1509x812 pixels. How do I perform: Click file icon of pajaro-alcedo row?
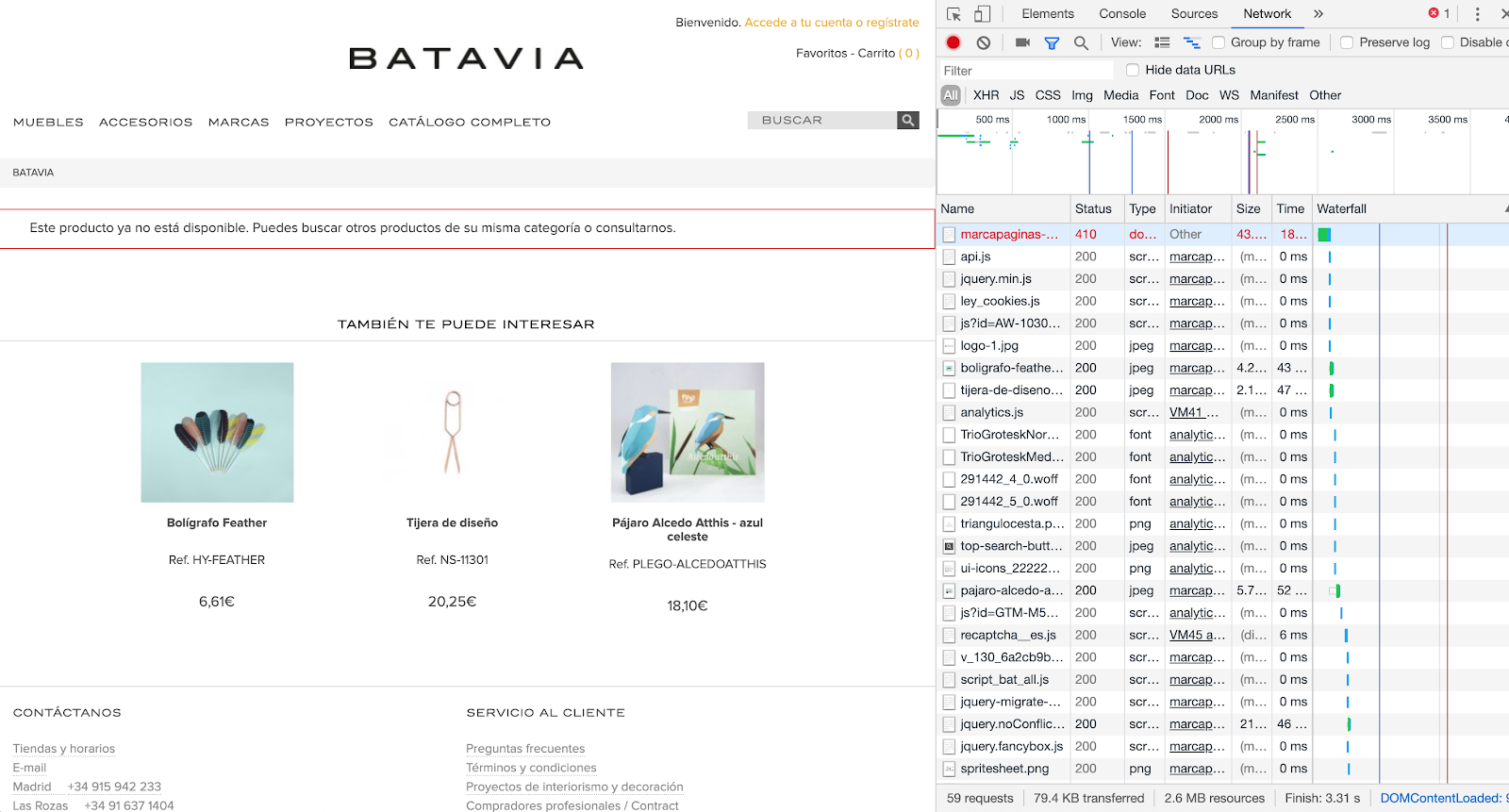[949, 591]
